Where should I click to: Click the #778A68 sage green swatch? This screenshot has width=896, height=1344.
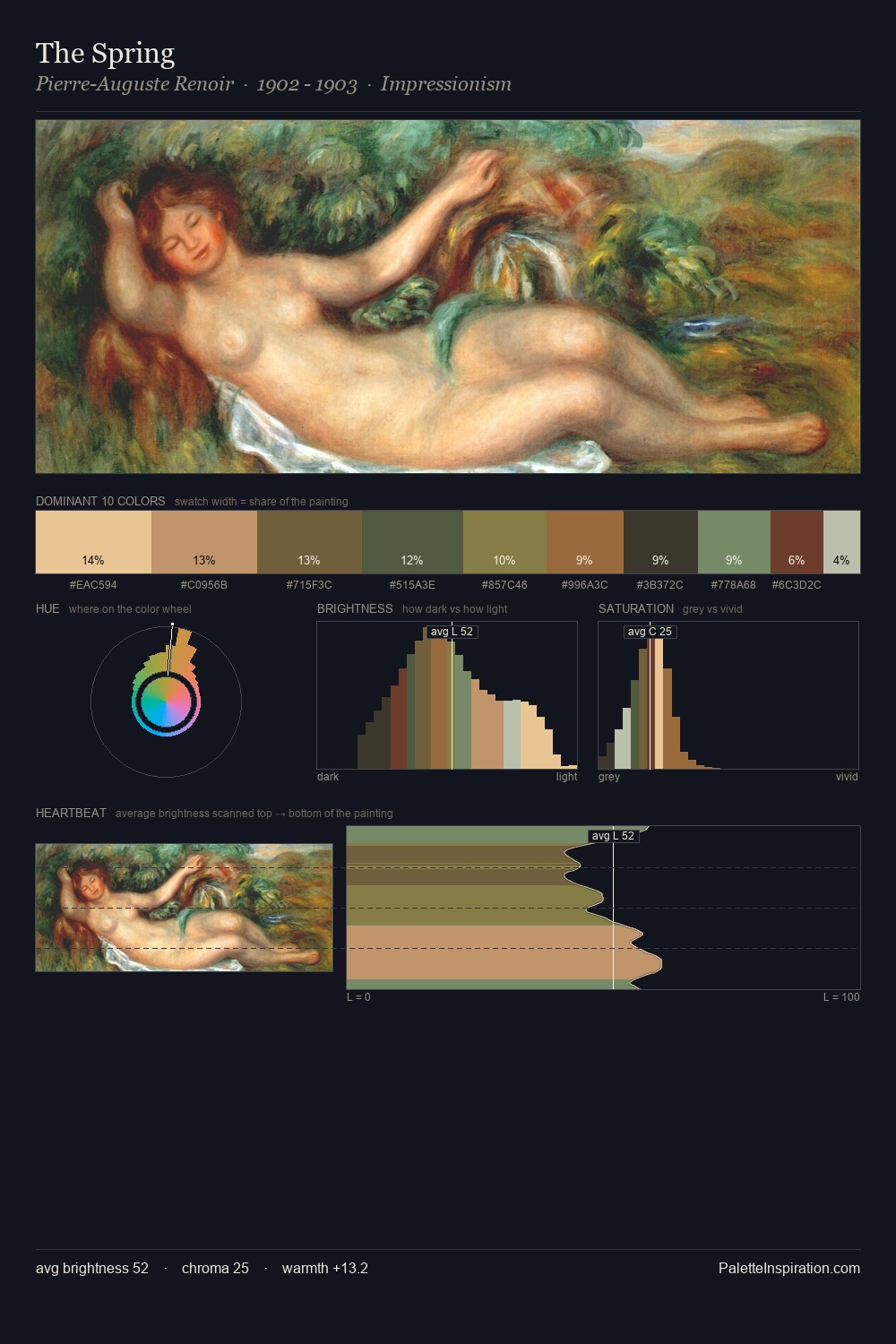coord(734,542)
